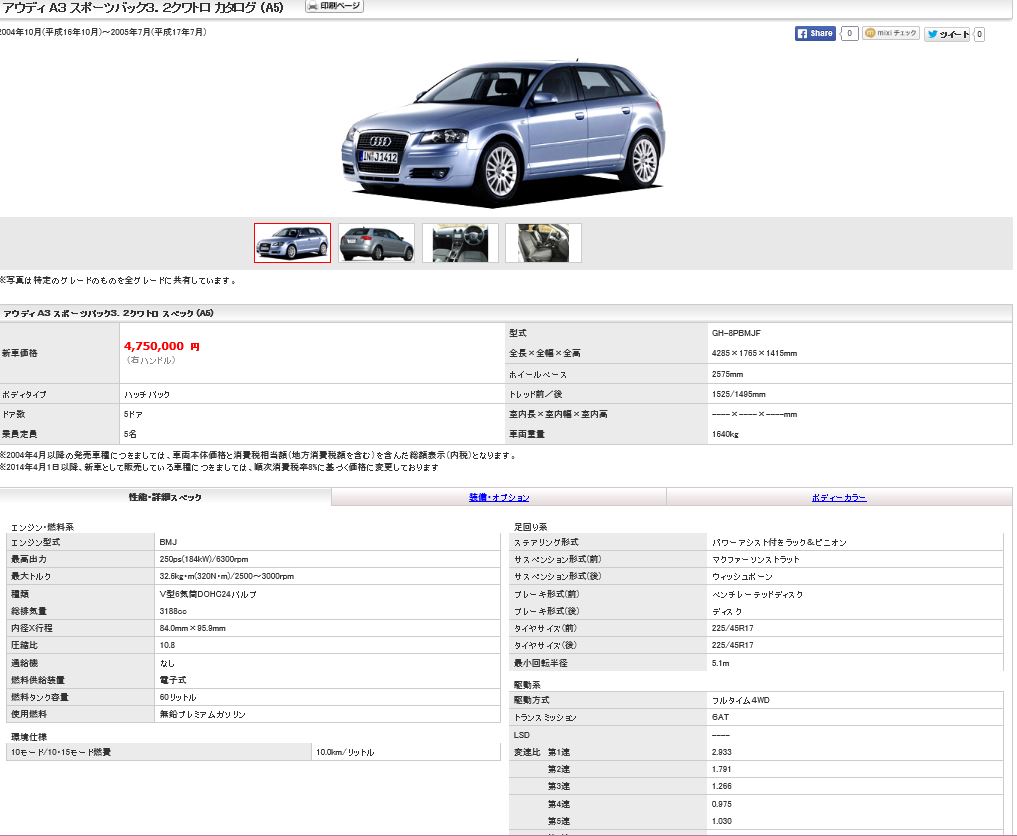Image resolution: width=1017 pixels, height=836 pixels.
Task: Click the dimensions 4285×1765×1415mm value
Action: click(754, 353)
